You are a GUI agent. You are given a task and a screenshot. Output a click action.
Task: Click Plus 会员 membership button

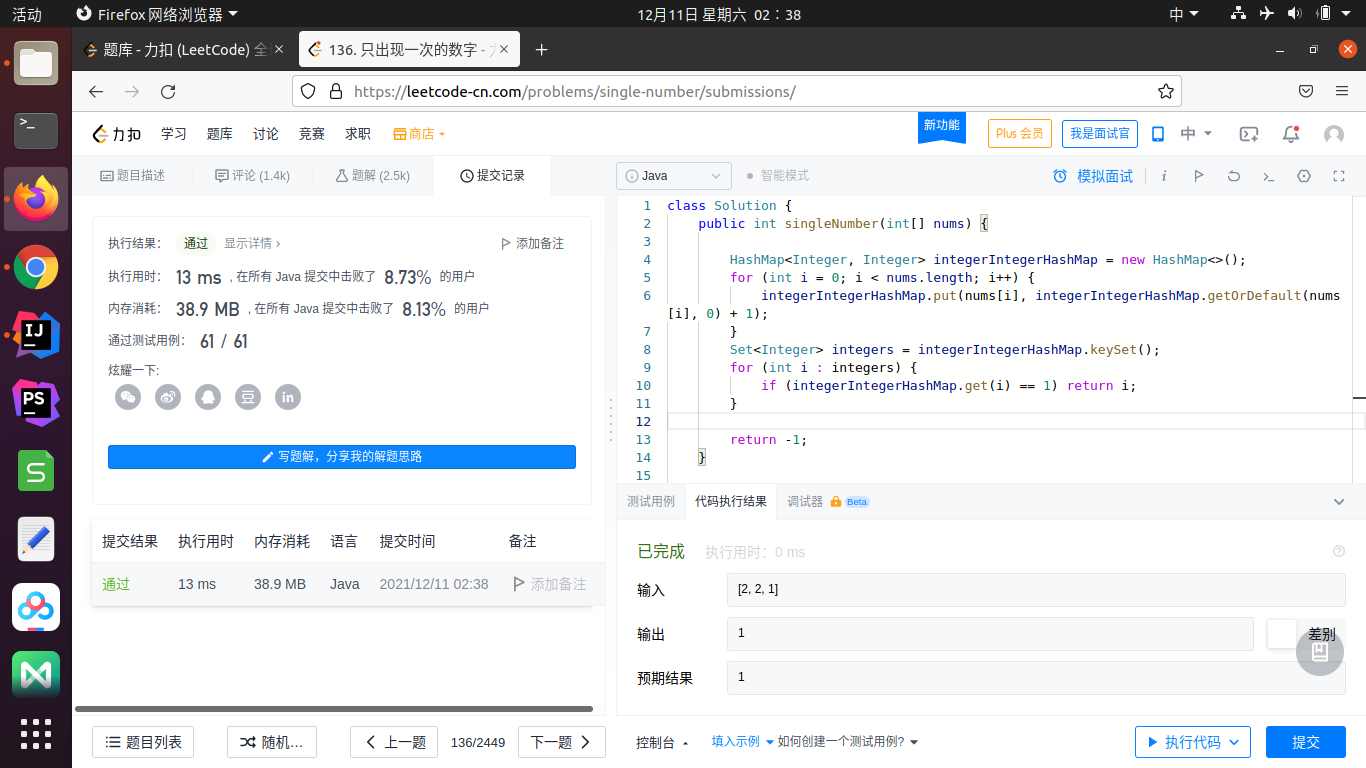pyautogui.click(x=1020, y=134)
